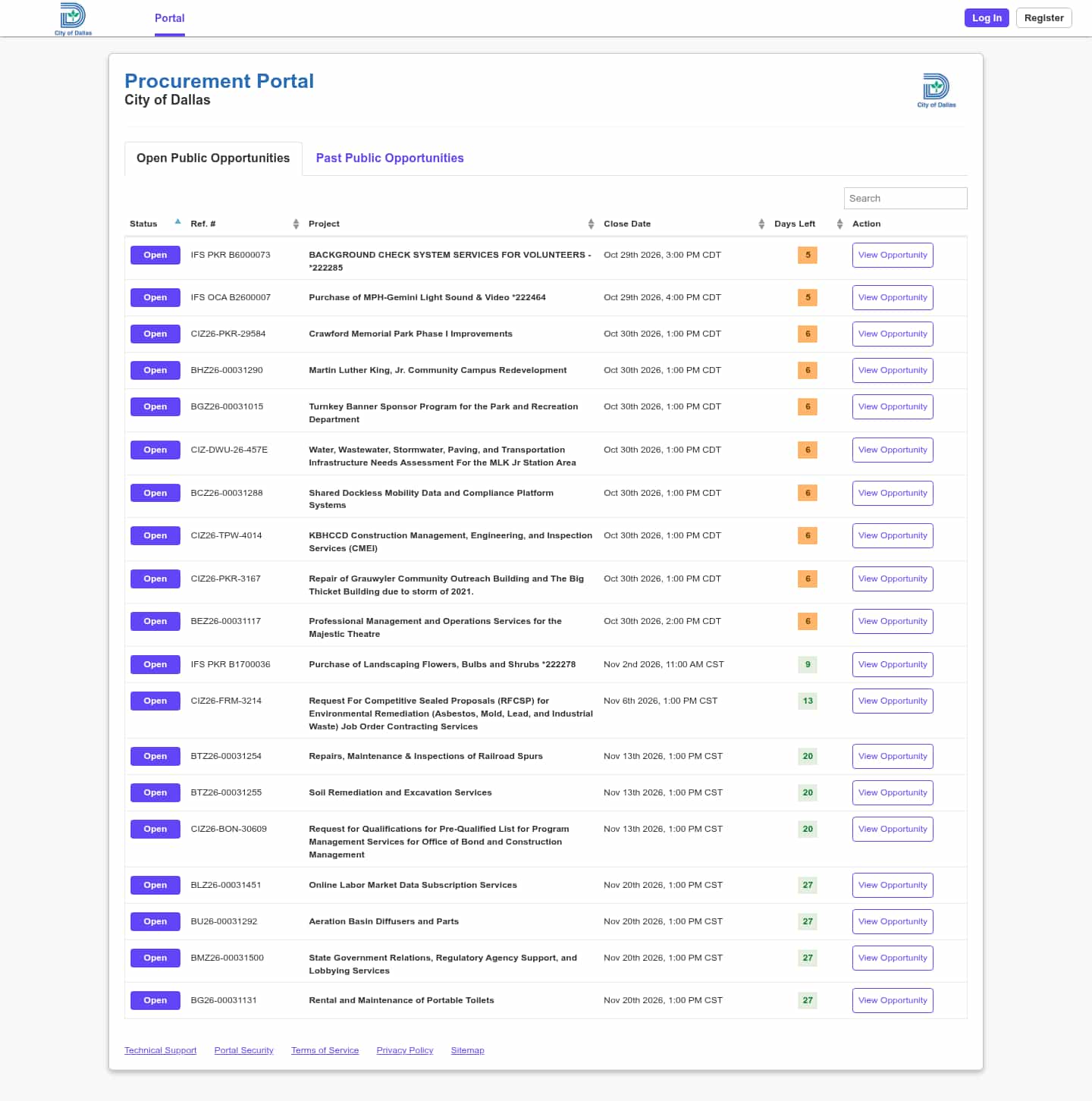Click Open status for IFS PKR B6000073

point(155,255)
